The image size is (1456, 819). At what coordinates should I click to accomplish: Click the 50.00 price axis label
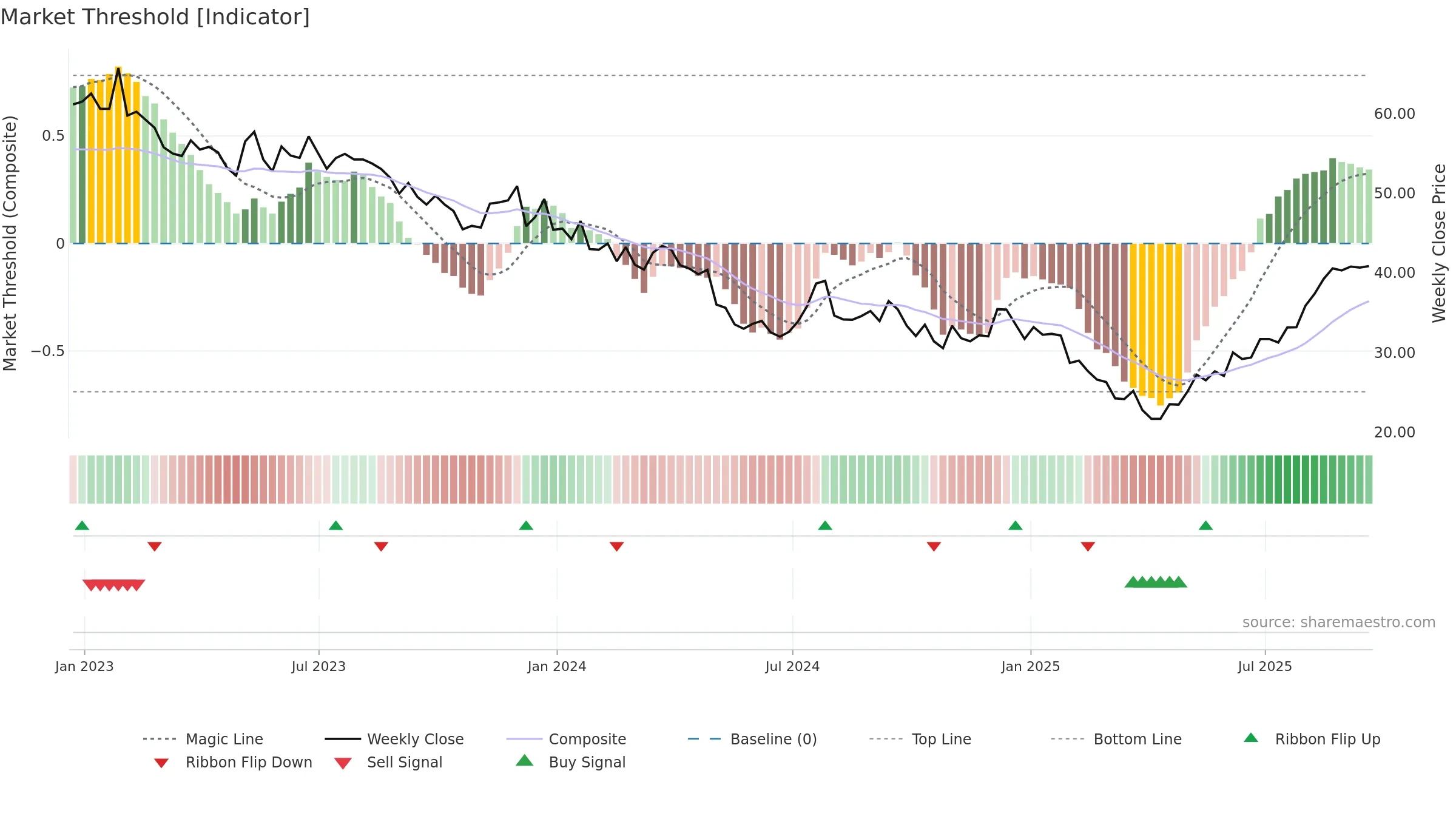pyautogui.click(x=1395, y=194)
